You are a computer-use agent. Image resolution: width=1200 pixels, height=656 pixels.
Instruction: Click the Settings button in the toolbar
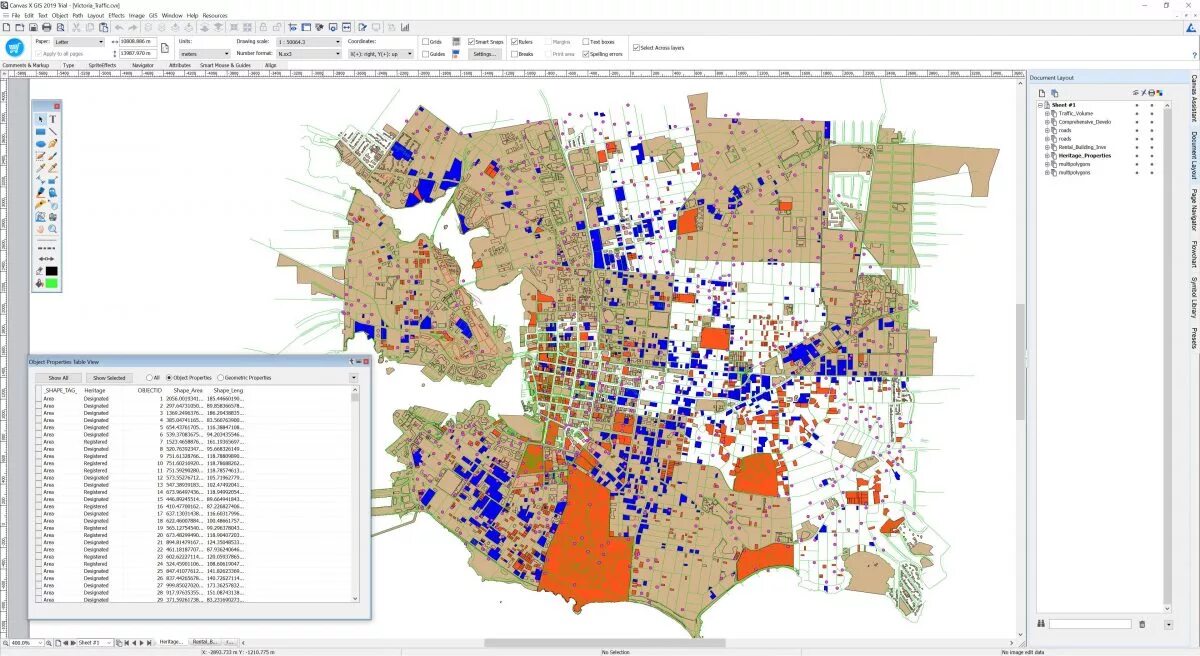[x=484, y=54]
